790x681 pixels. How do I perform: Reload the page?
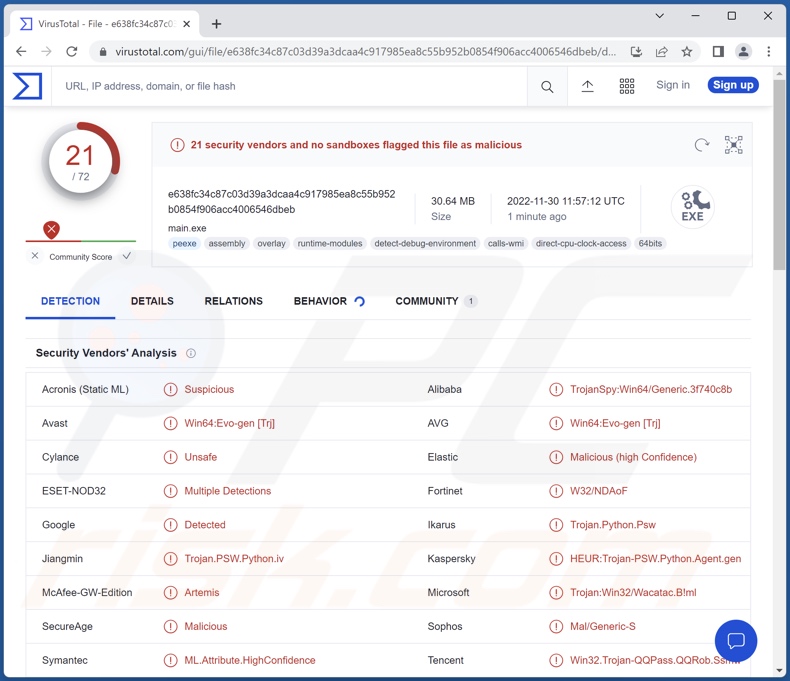pyautogui.click(x=72, y=51)
